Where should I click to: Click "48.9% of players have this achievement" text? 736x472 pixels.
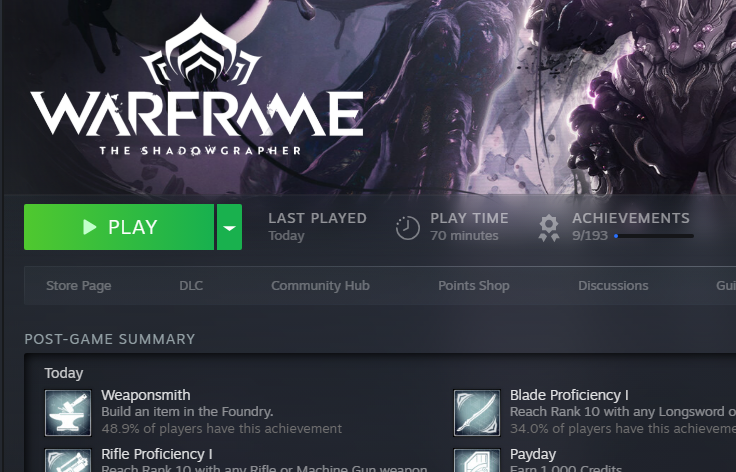222,429
